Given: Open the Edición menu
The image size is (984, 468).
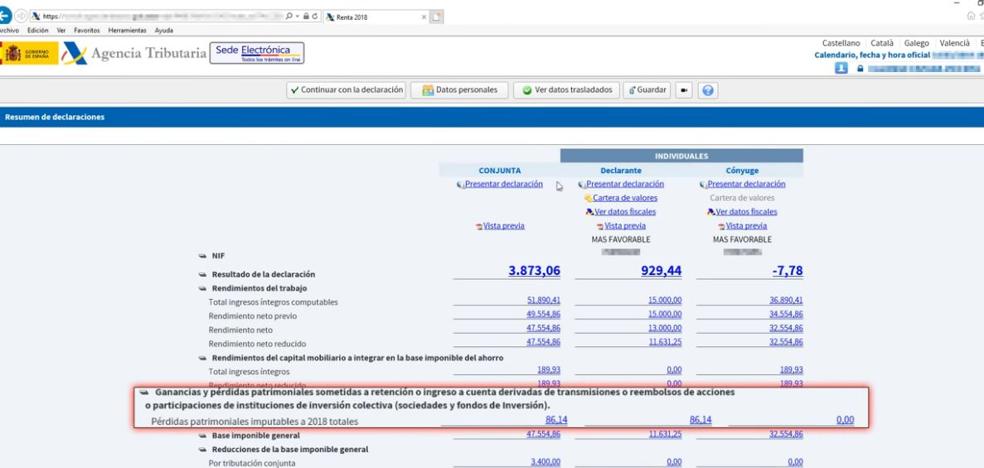Looking at the screenshot, I should [38, 30].
